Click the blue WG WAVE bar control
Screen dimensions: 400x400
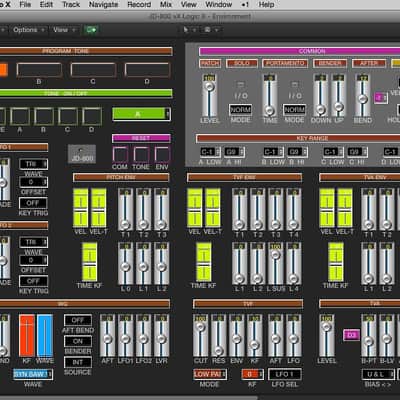tap(45, 335)
